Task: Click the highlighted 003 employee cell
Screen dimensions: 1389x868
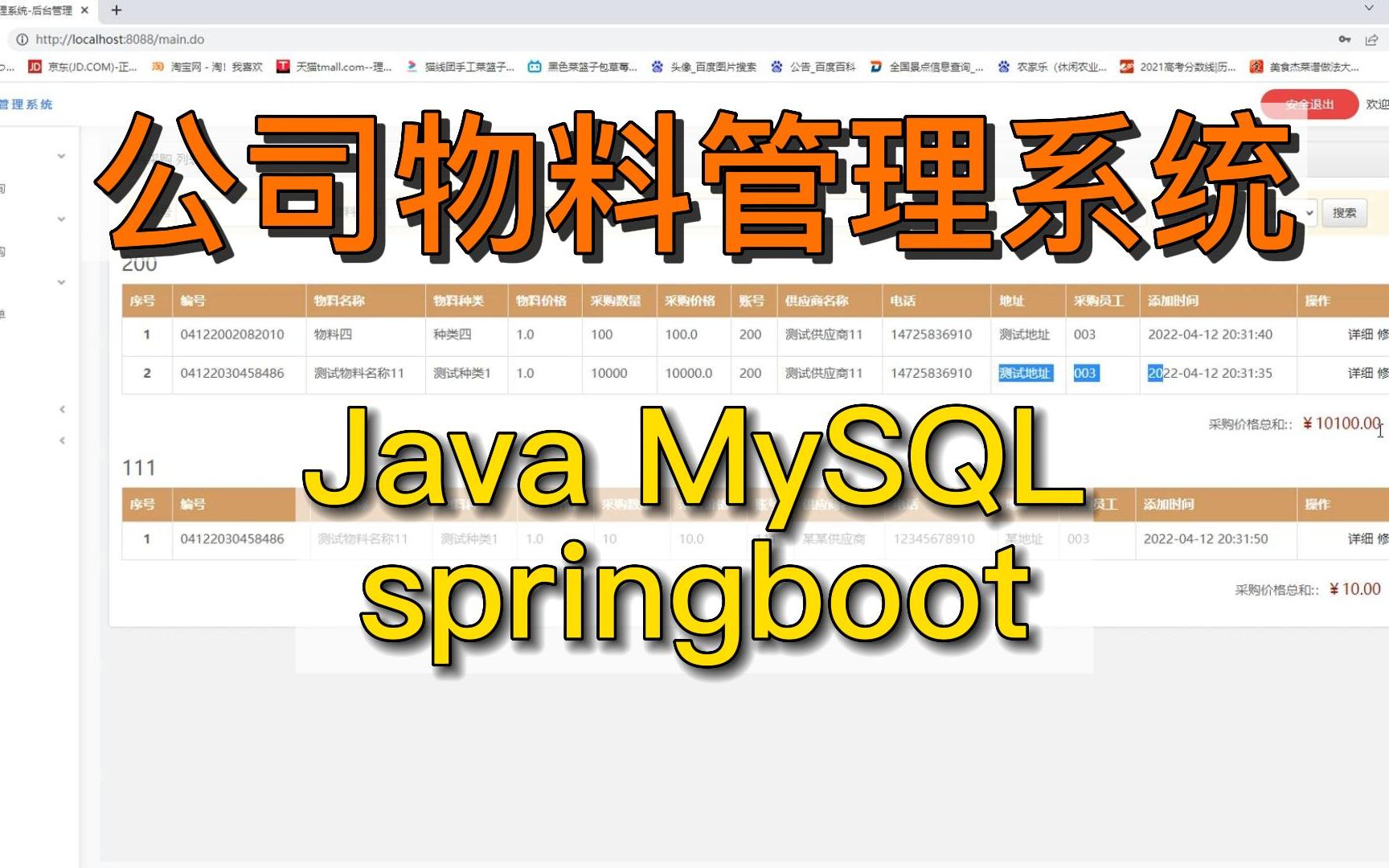Action: [1085, 373]
